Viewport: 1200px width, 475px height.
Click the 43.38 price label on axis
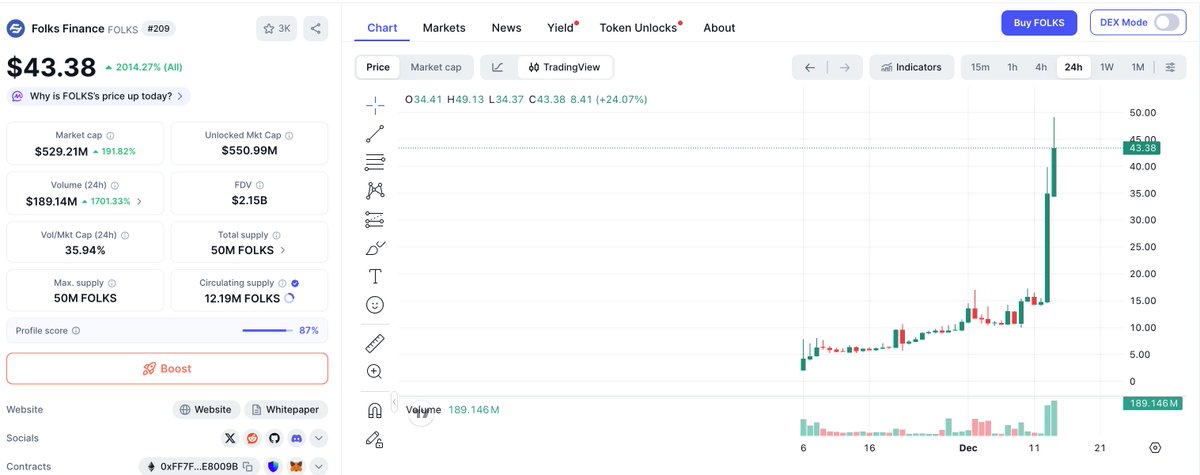pos(1142,148)
